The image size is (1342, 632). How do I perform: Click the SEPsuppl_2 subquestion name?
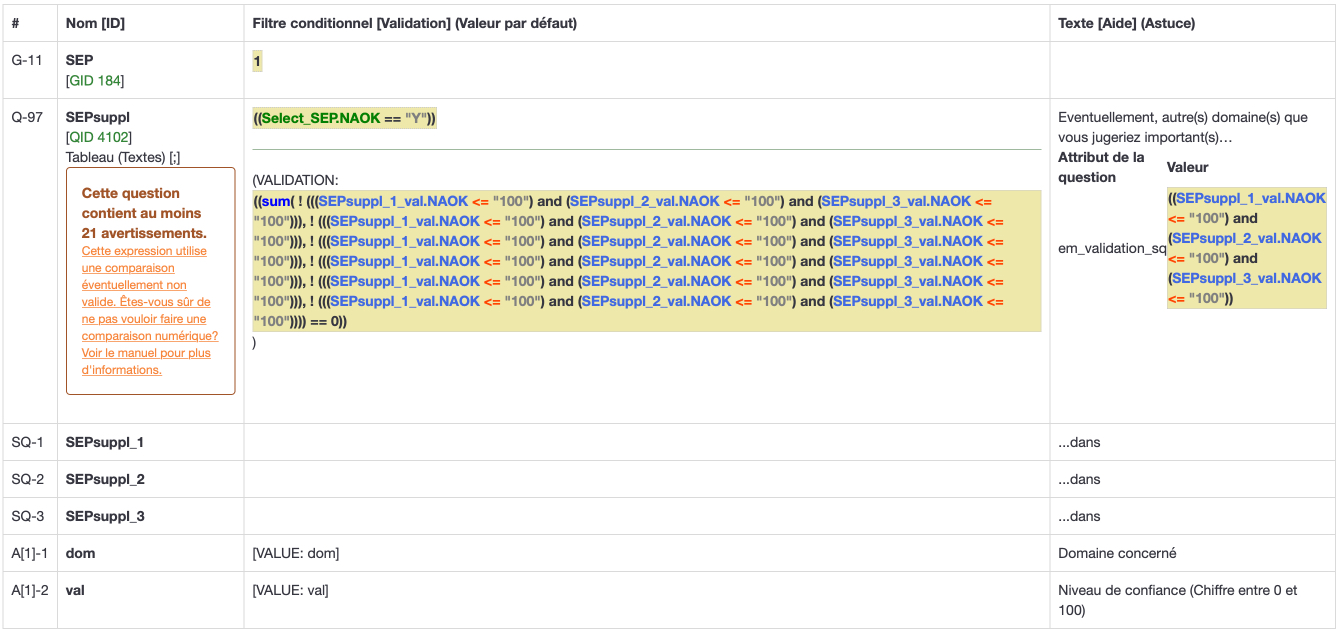tap(105, 479)
